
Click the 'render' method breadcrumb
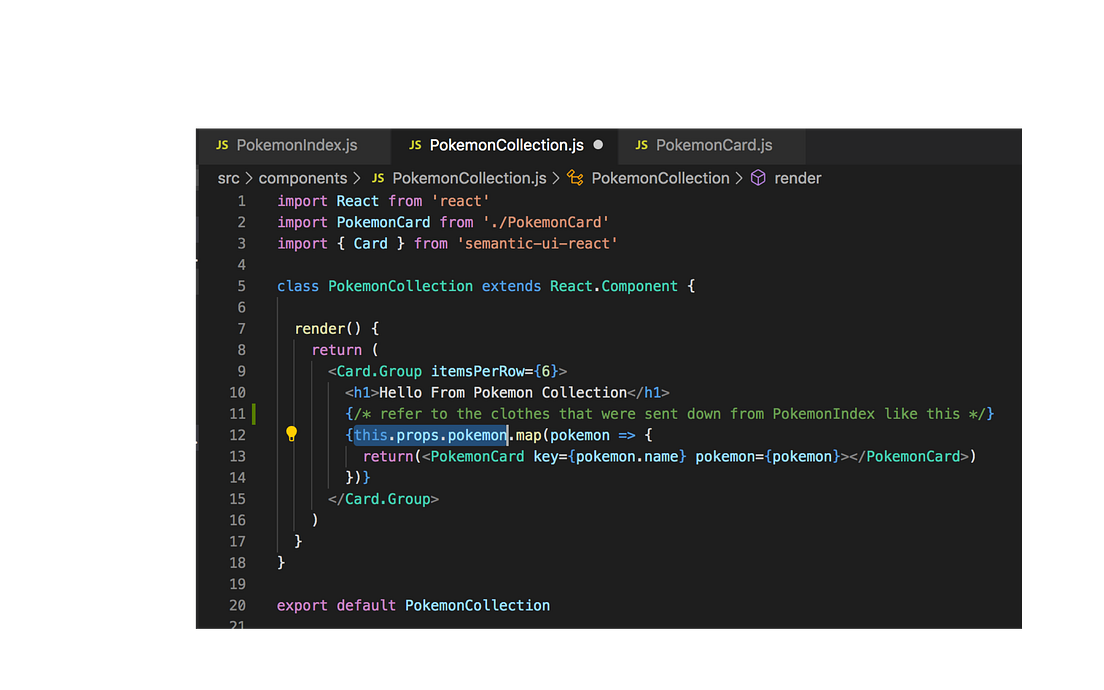click(x=798, y=178)
